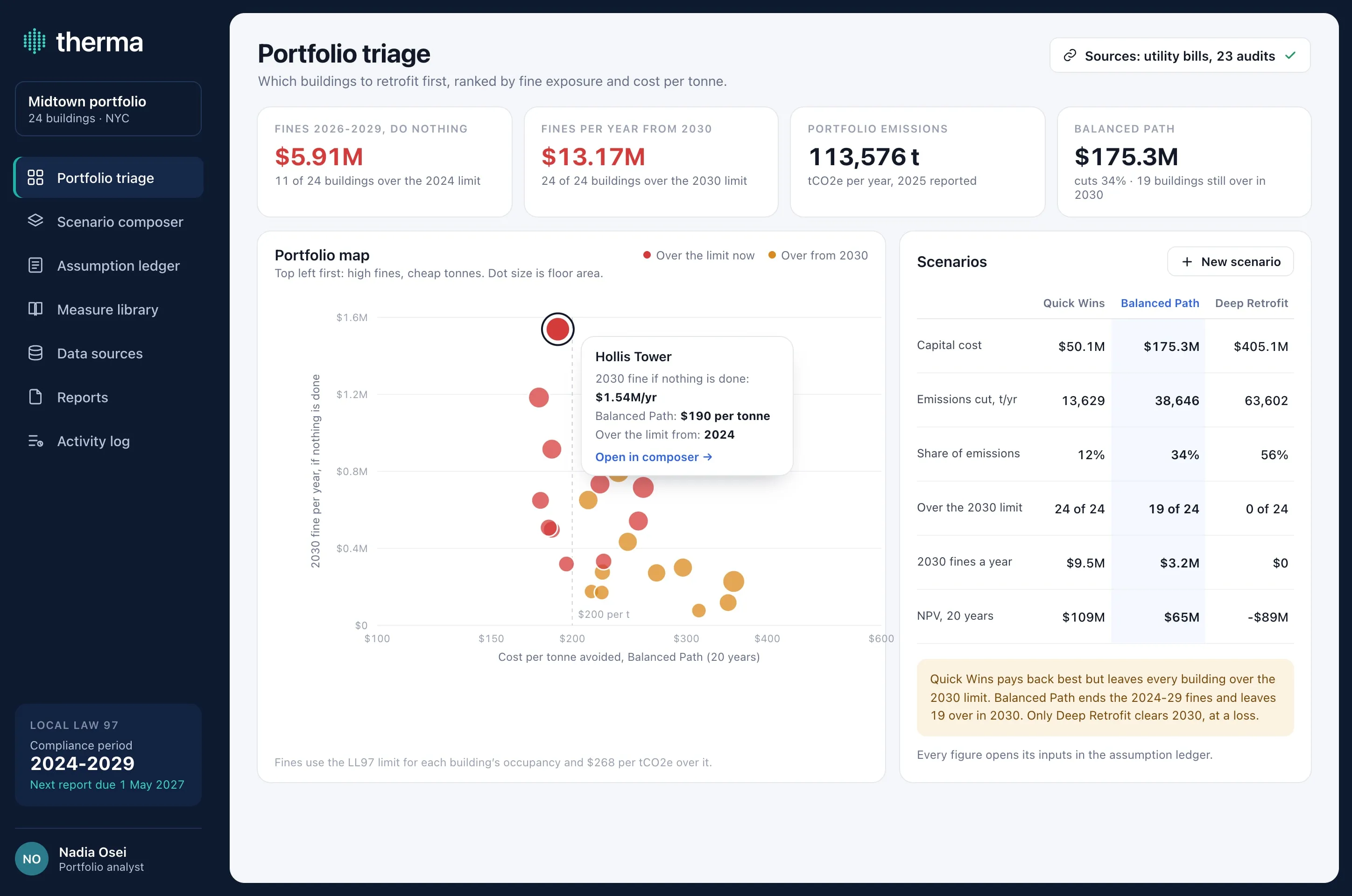Viewport: 1352px width, 896px height.
Task: Click the green check next to 23 audits
Action: pos(1290,56)
